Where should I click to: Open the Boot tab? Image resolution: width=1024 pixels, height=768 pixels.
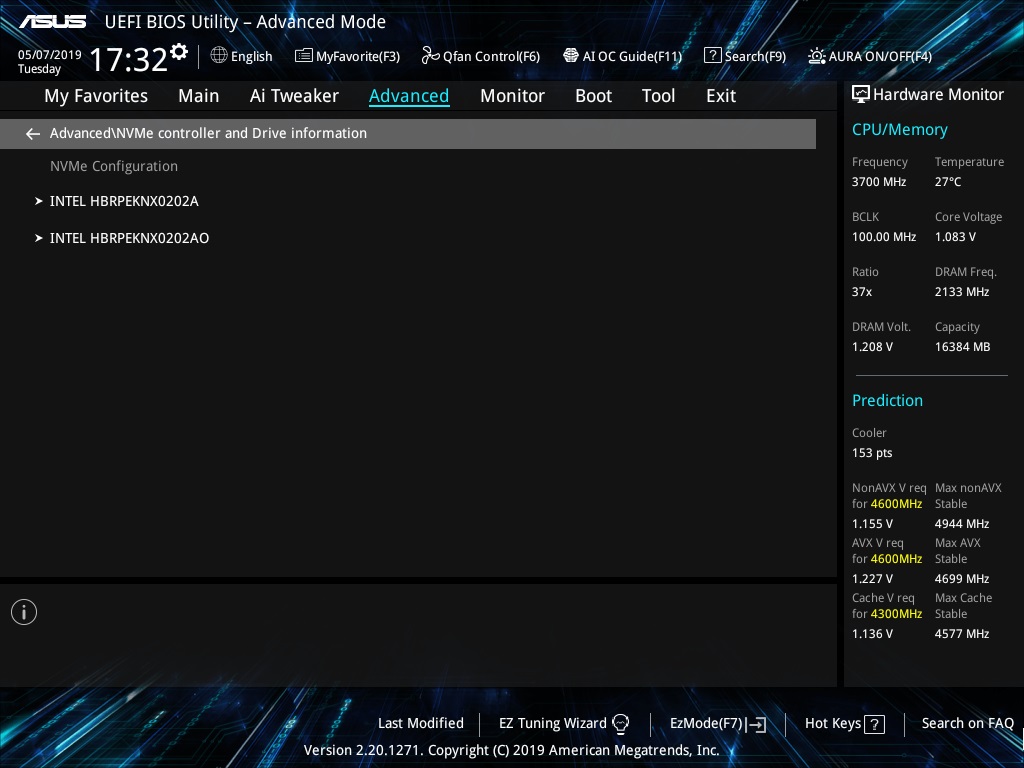(593, 96)
